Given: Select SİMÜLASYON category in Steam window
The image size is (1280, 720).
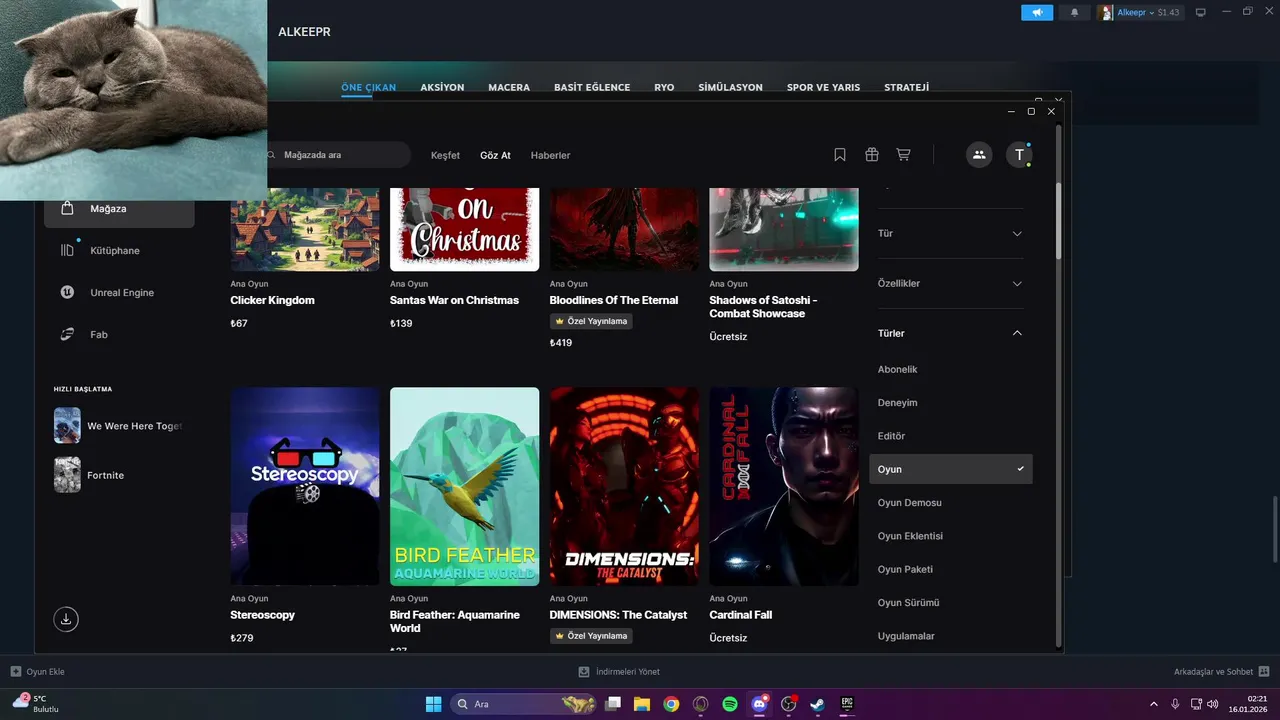Looking at the screenshot, I should click(x=730, y=87).
